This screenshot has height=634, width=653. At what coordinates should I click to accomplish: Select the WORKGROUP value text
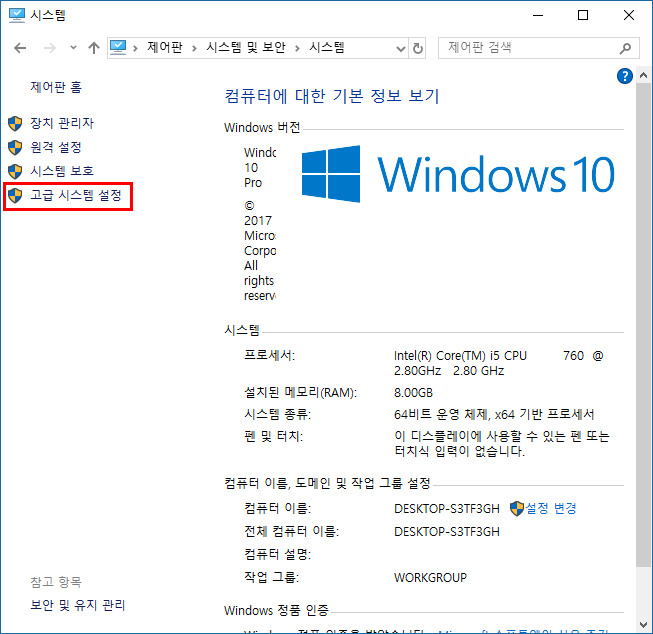coord(430,577)
